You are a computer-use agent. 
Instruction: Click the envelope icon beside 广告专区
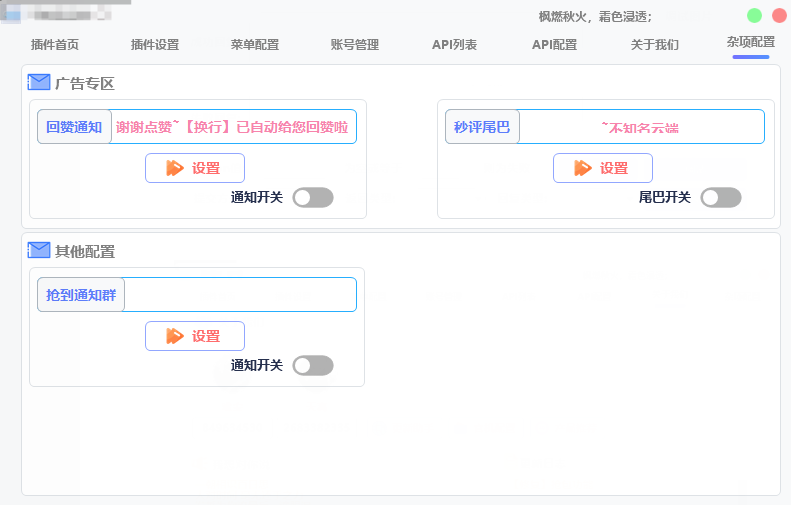click(39, 82)
